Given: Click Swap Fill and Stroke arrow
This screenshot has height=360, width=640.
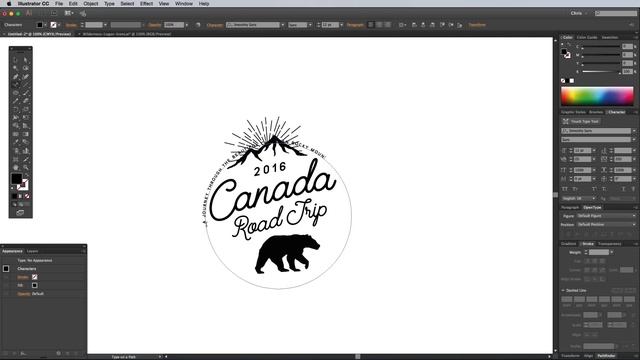Looking at the screenshot, I should click(x=27, y=176).
